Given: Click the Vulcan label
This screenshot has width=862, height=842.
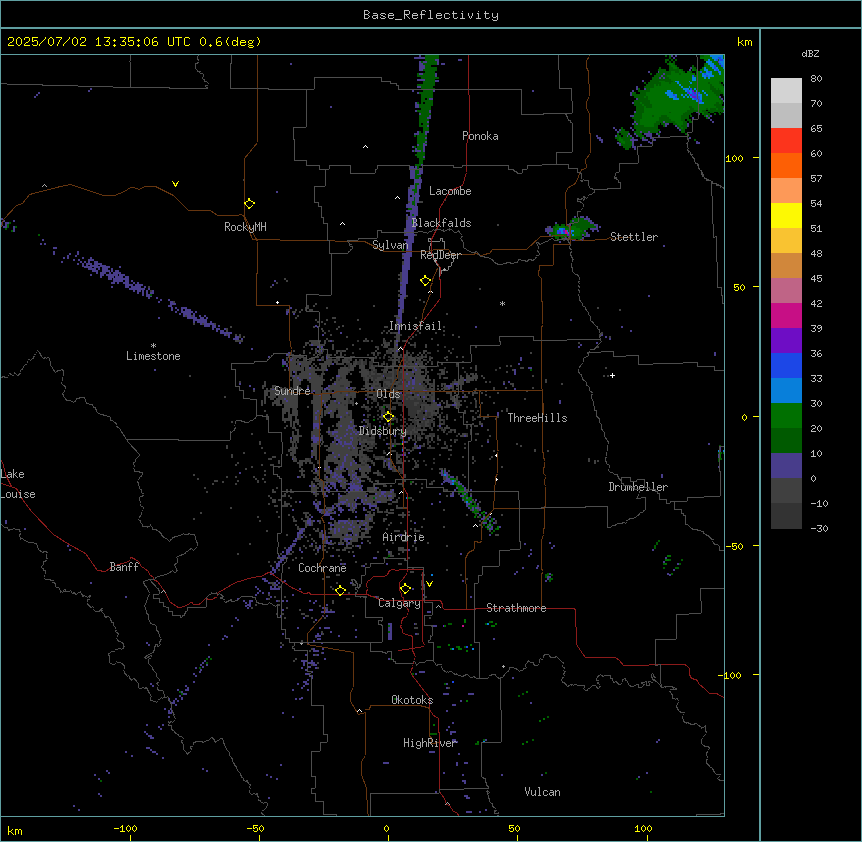Looking at the screenshot, I should pyautogui.click(x=543, y=792).
